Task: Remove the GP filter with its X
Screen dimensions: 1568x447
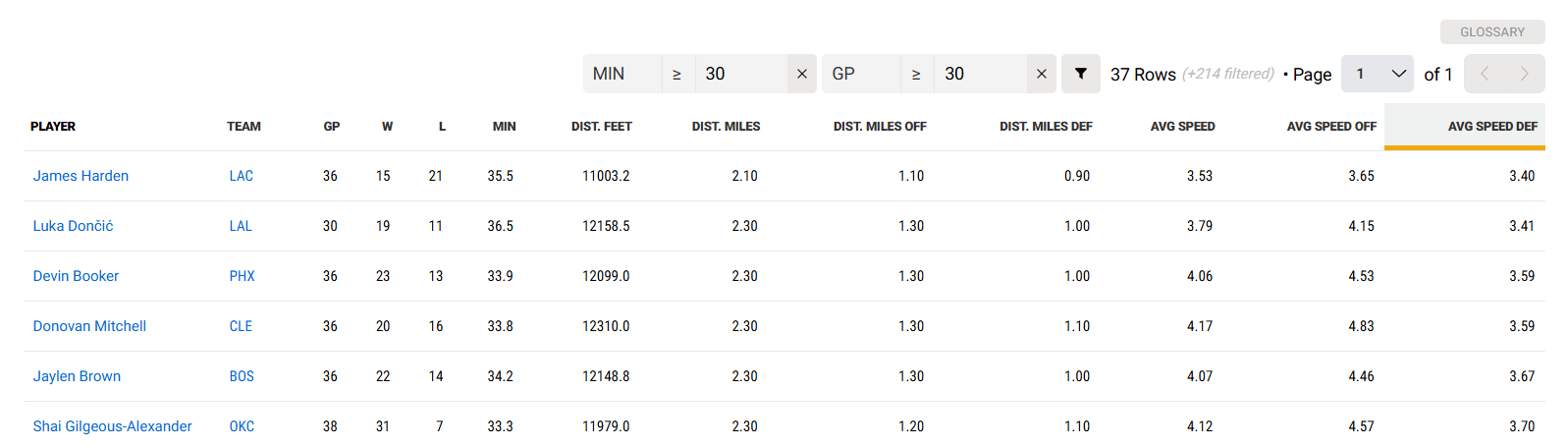Action: [1041, 74]
